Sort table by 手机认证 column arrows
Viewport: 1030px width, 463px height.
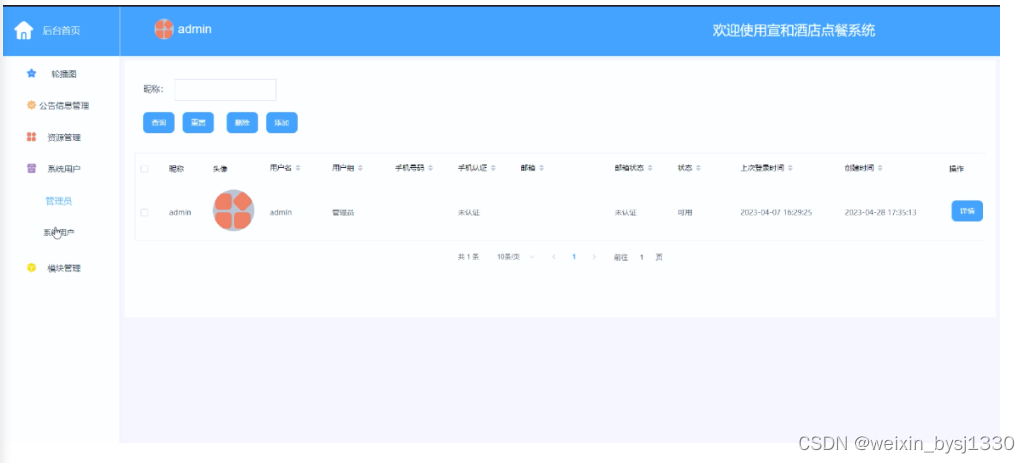493,168
